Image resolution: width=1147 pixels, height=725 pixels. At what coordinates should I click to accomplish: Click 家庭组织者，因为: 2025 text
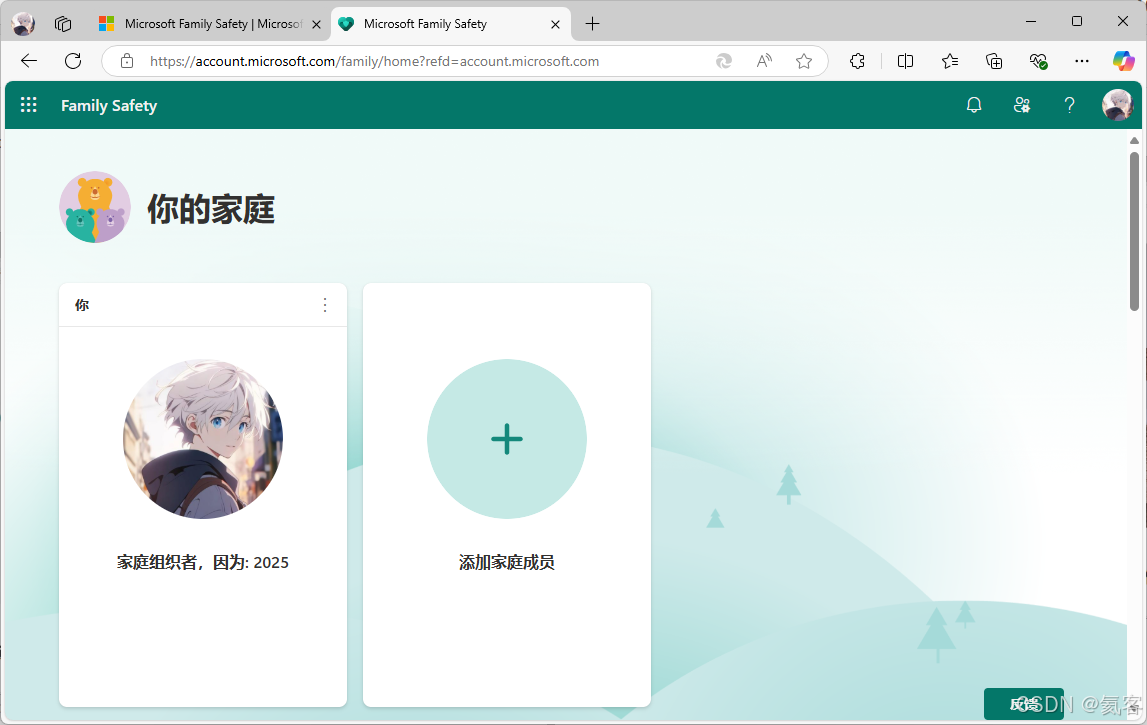pos(203,563)
